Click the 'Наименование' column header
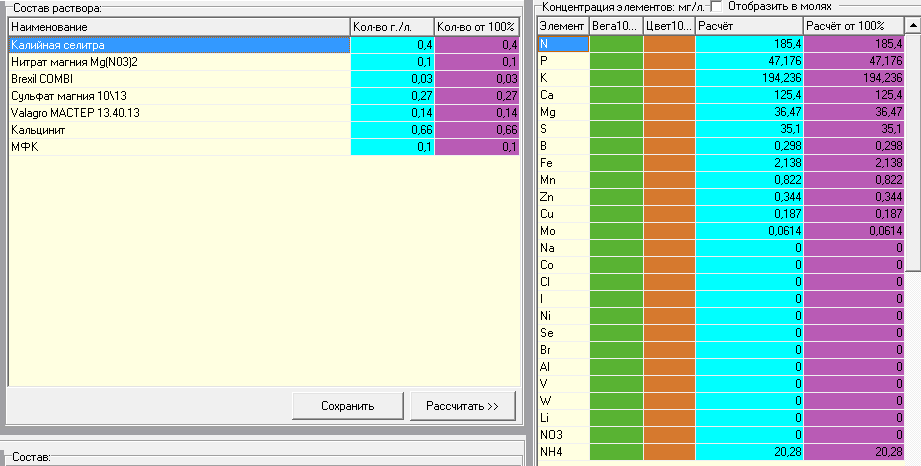The image size is (921, 466). [x=179, y=27]
